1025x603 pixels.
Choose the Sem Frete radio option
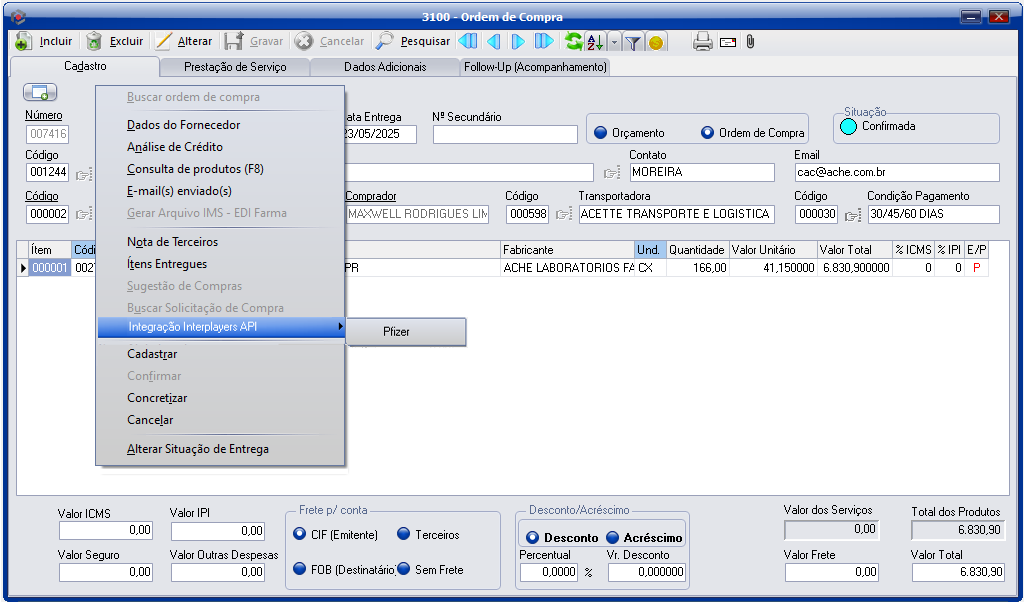tap(404, 569)
